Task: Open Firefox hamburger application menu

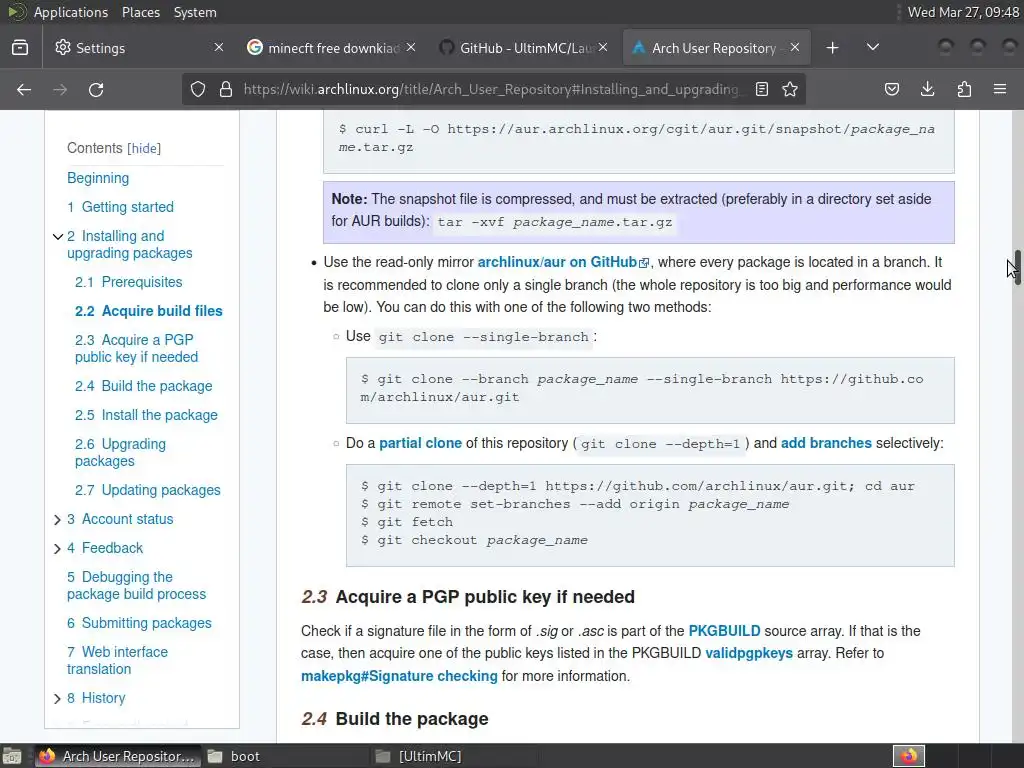Action: 1000,89
